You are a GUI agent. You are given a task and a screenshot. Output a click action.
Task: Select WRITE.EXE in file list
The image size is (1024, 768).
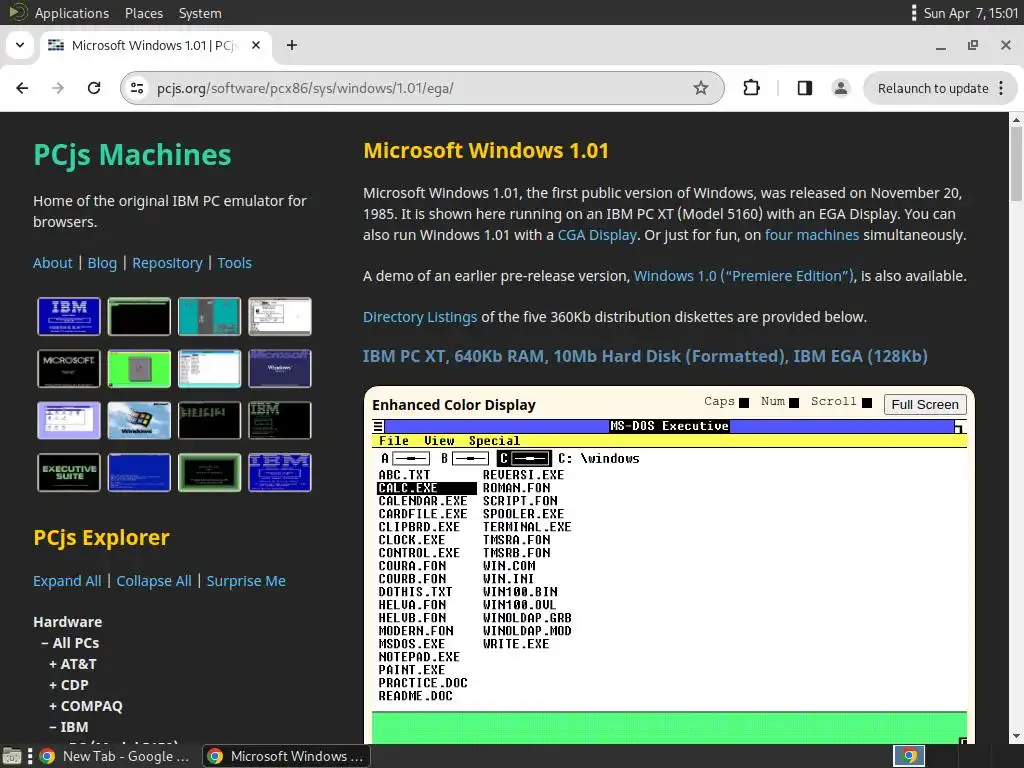click(516, 644)
